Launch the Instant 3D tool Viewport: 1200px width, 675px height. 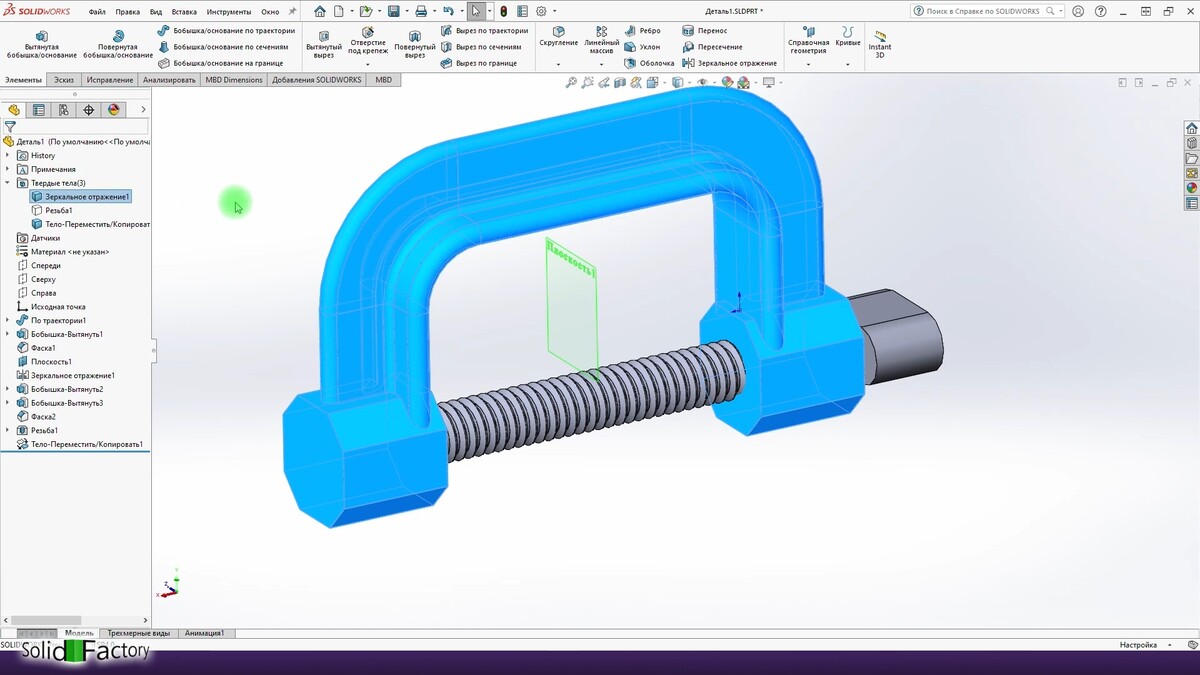click(880, 43)
